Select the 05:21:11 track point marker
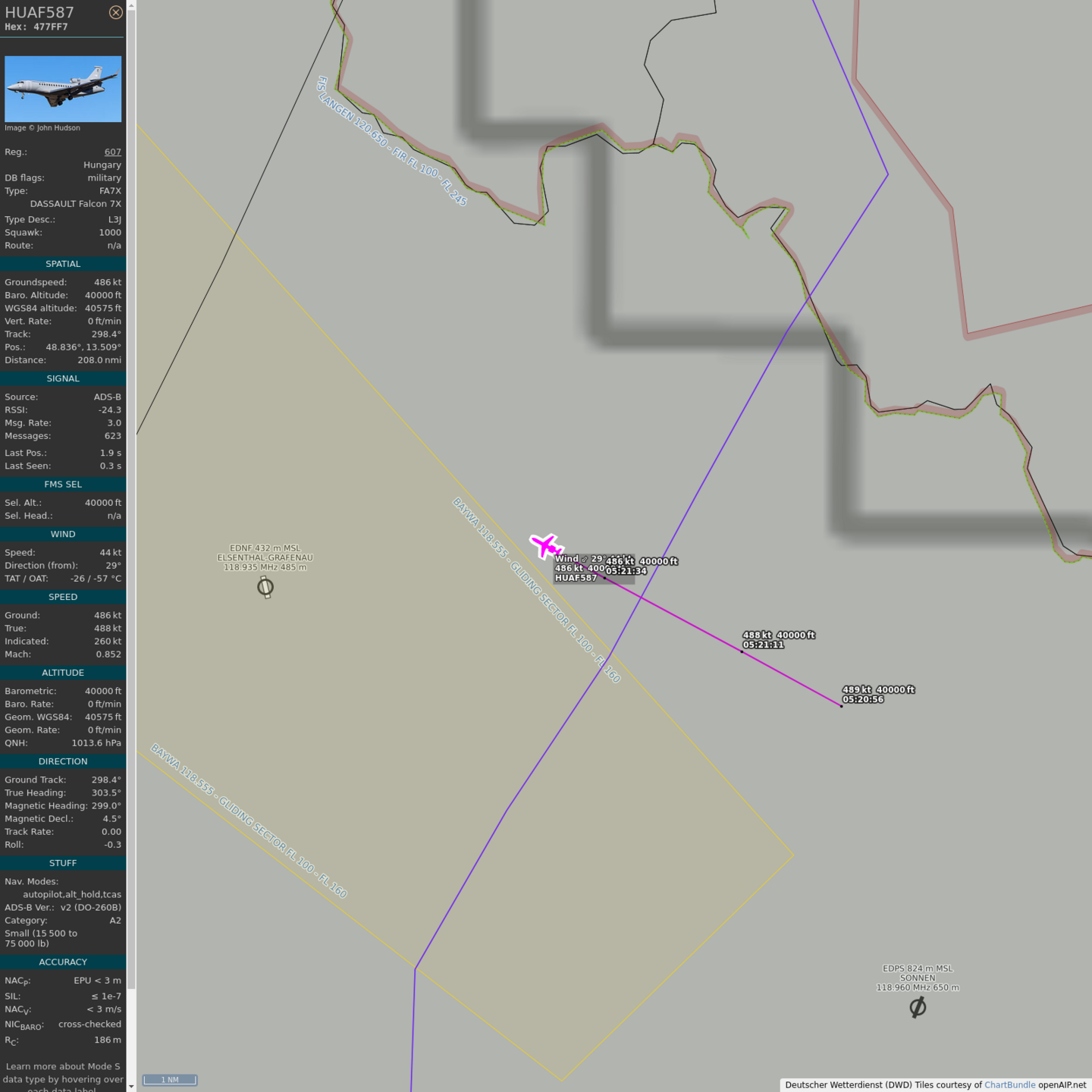The image size is (1092, 1092). coord(742,651)
